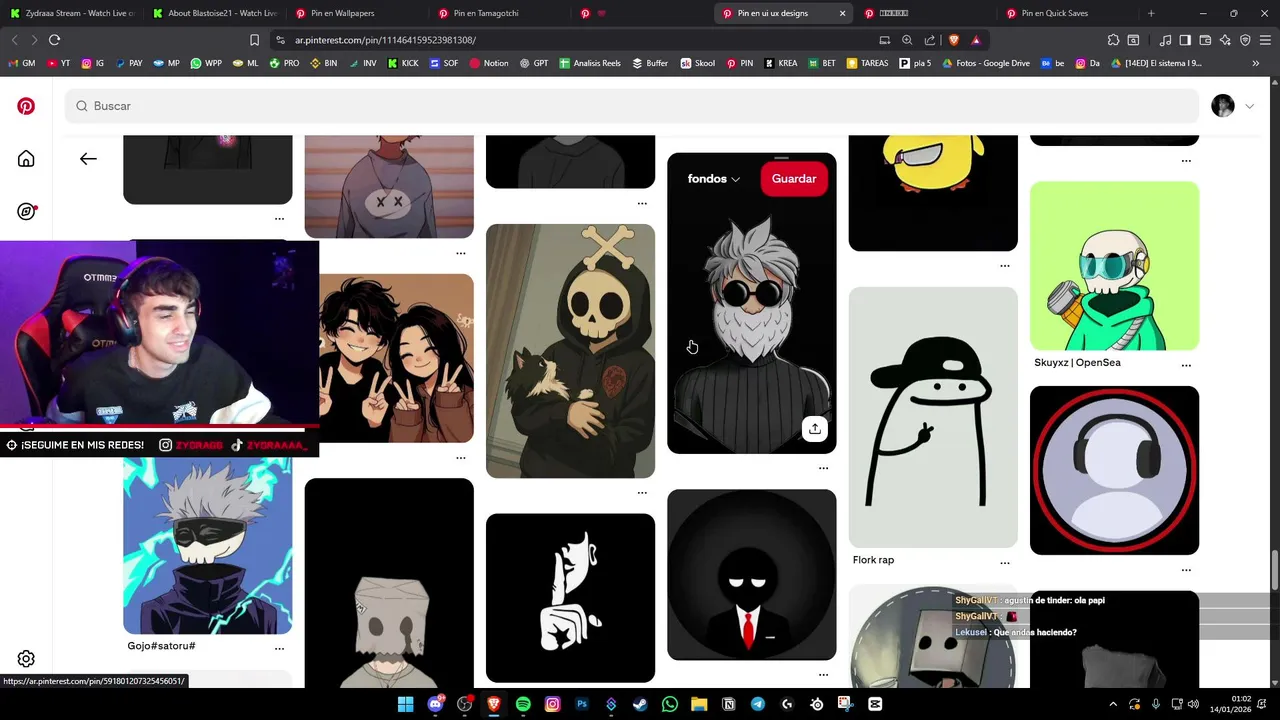
Task: Open the Pinterest logo home link
Action: [x=26, y=106]
